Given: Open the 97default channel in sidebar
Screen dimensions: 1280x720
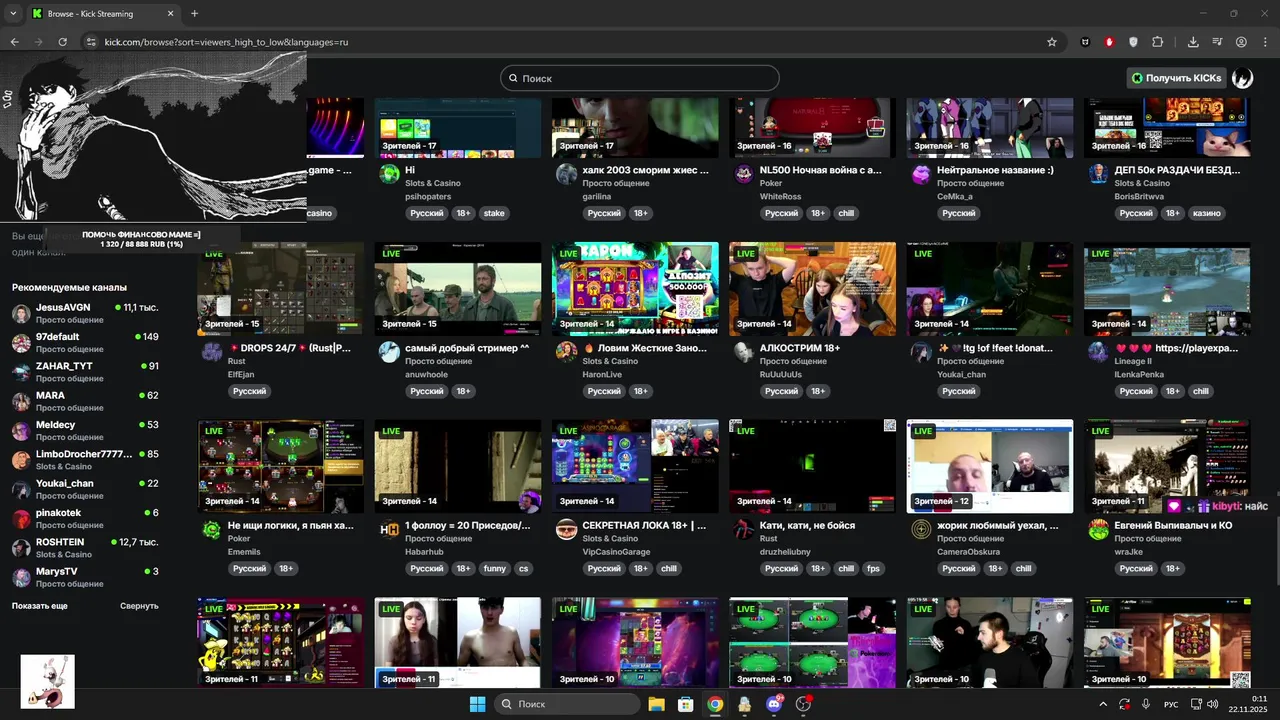Looking at the screenshot, I should pos(85,342).
